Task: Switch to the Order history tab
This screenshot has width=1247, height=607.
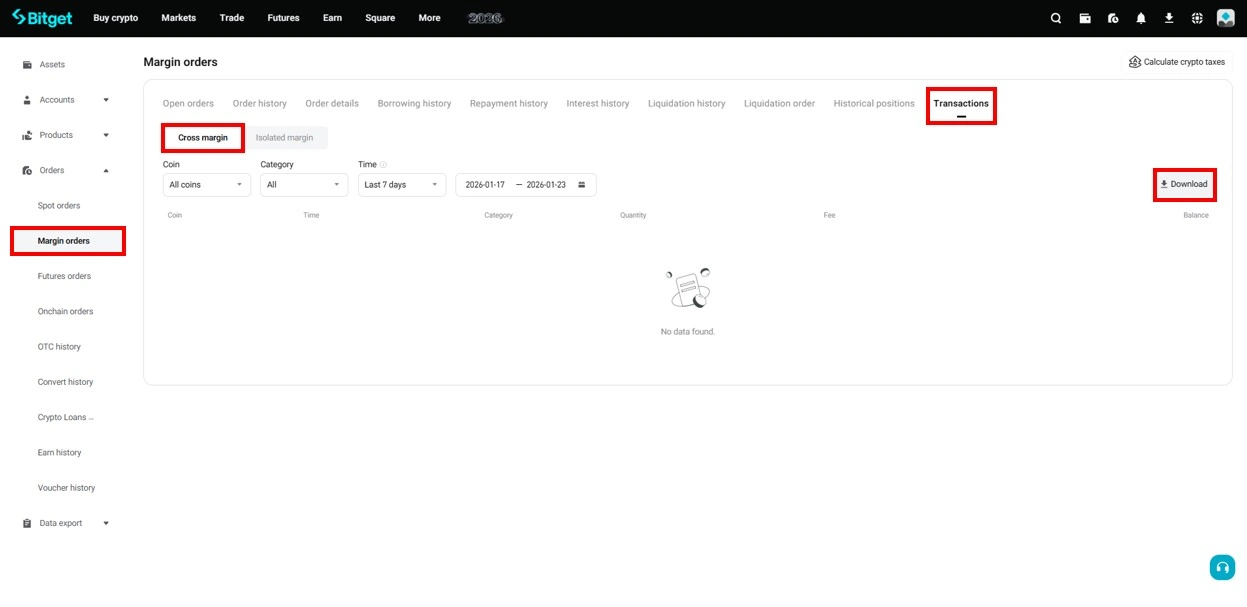Action: (x=260, y=104)
